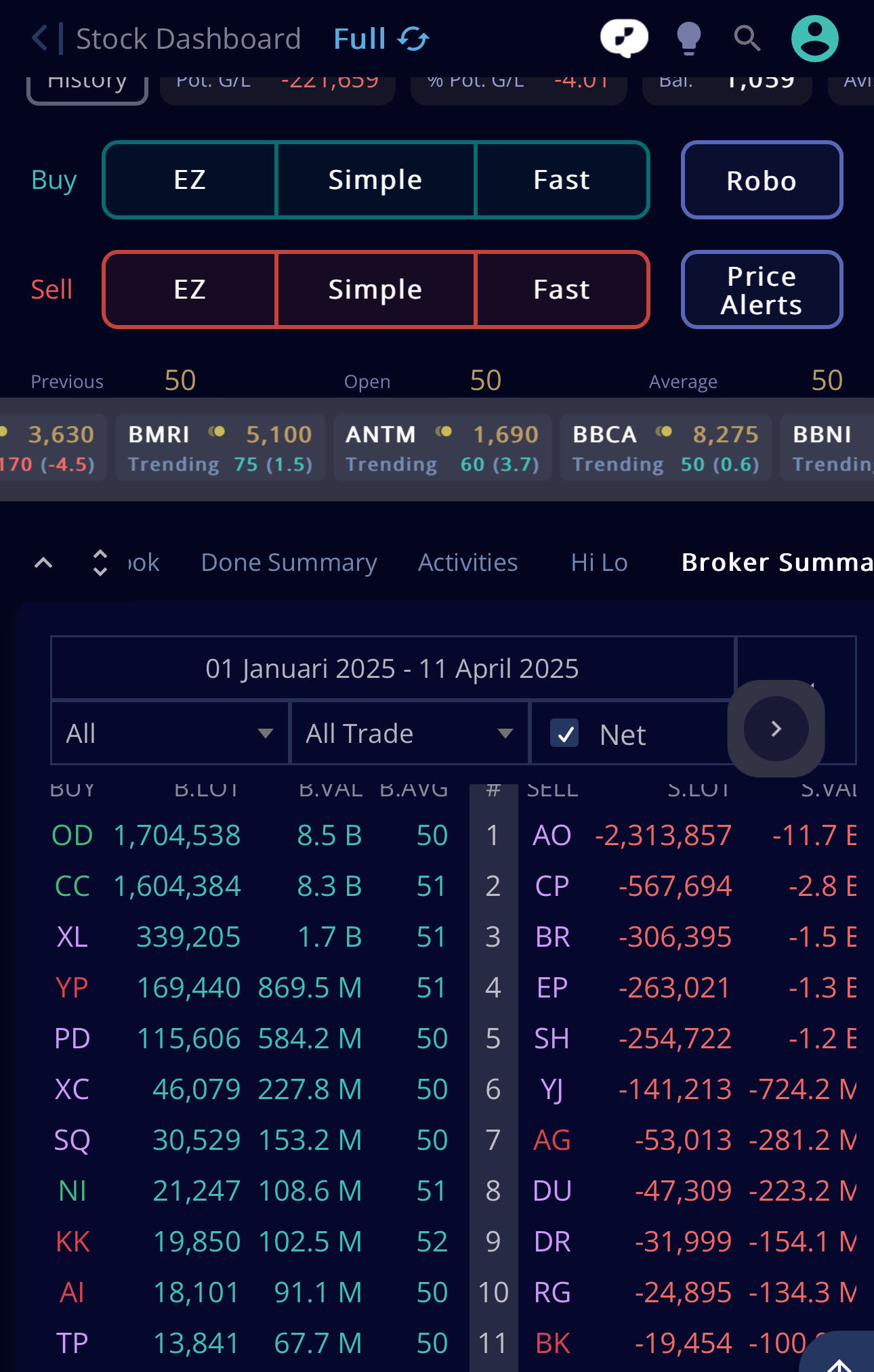The width and height of the screenshot is (874, 1372).
Task: Click the up-down expand arrows icon
Action: tap(100, 563)
